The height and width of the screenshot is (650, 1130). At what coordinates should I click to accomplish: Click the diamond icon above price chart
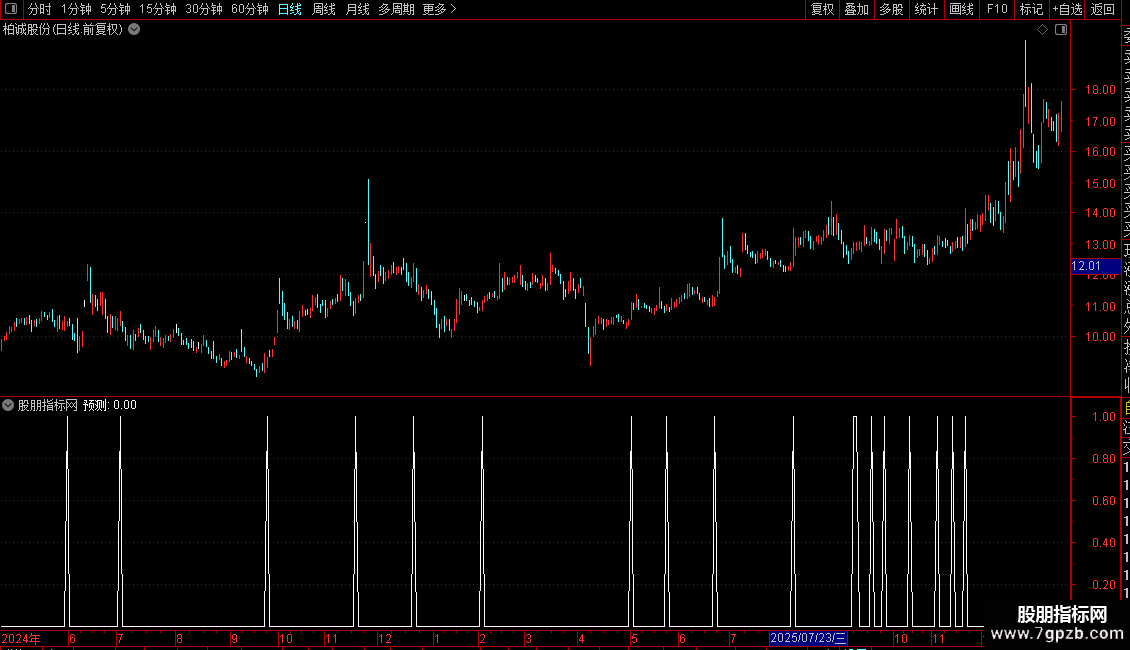pos(1042,30)
